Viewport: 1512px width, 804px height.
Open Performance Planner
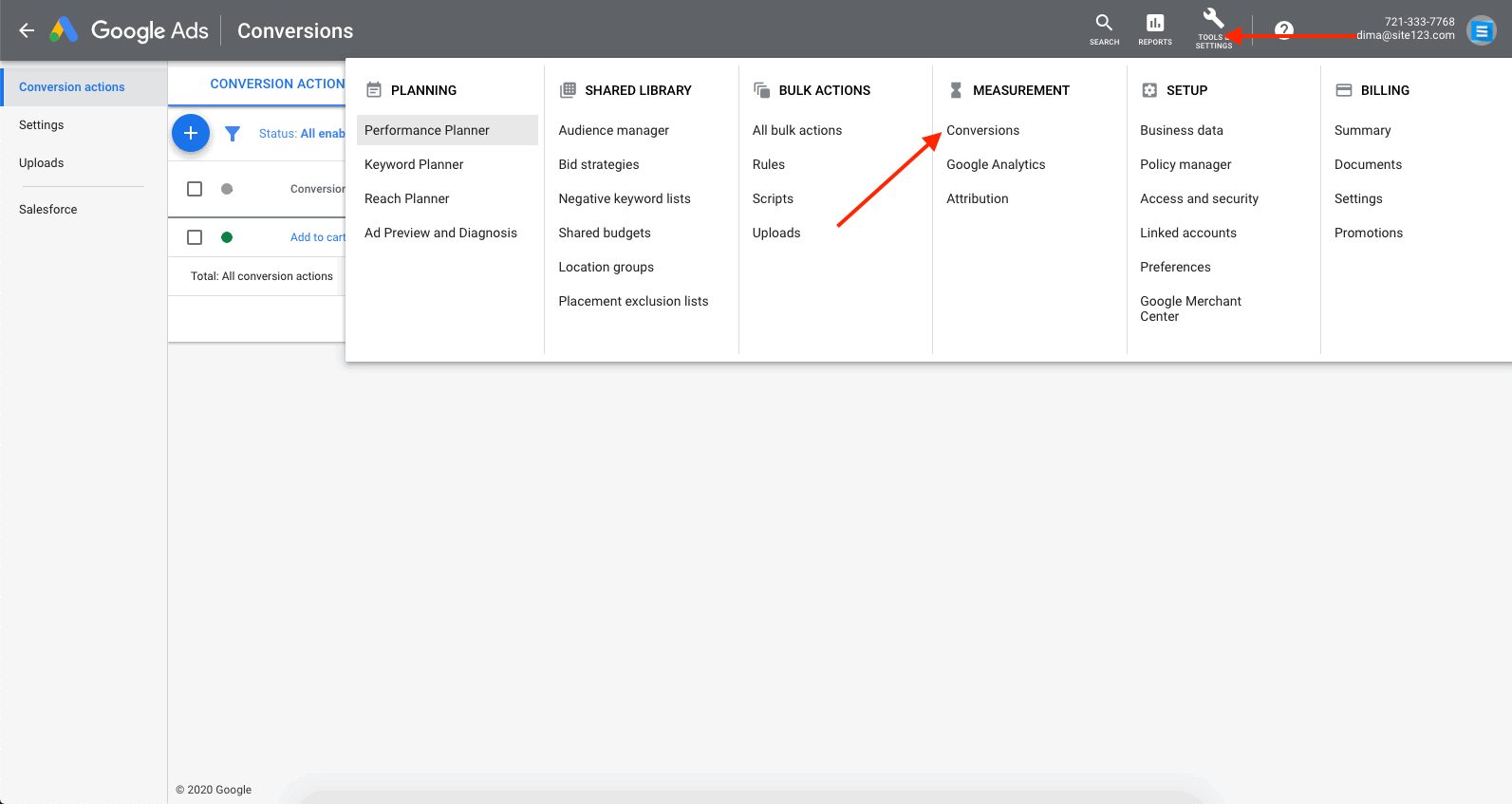pos(447,130)
